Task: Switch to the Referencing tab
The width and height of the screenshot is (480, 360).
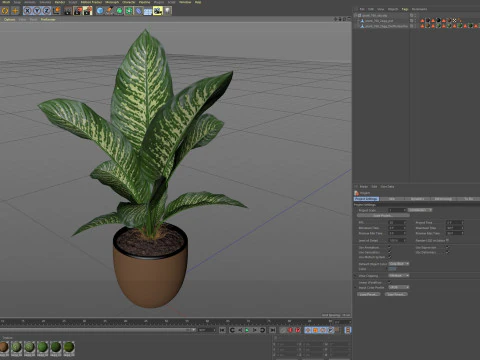Action: click(443, 199)
